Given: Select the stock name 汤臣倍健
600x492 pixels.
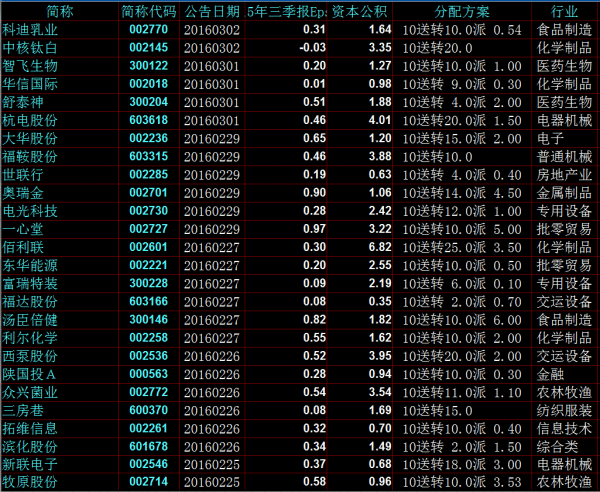Looking at the screenshot, I should pos(30,320).
